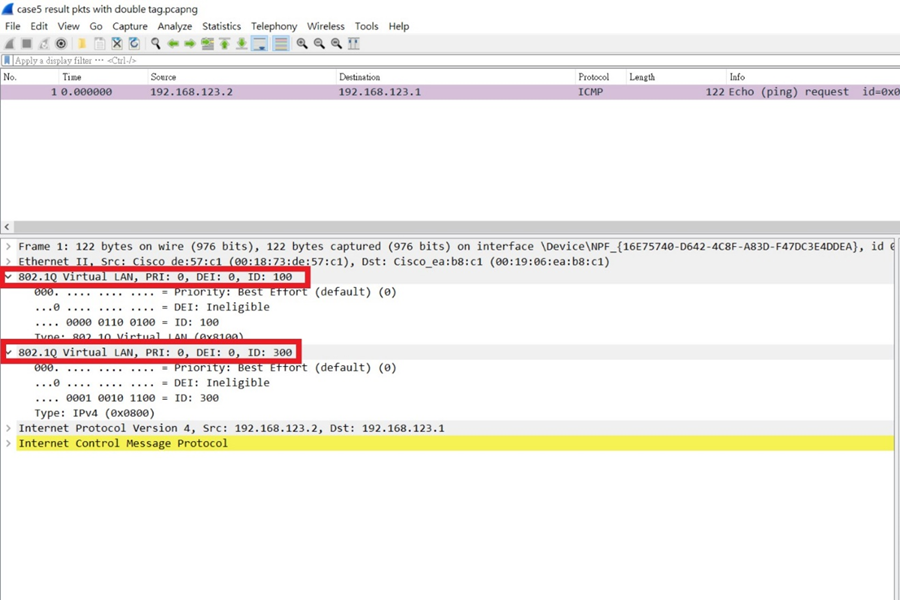Screen dimensions: 900x600
Task: Expand the Frame 1 tree node
Action: coord(8,247)
